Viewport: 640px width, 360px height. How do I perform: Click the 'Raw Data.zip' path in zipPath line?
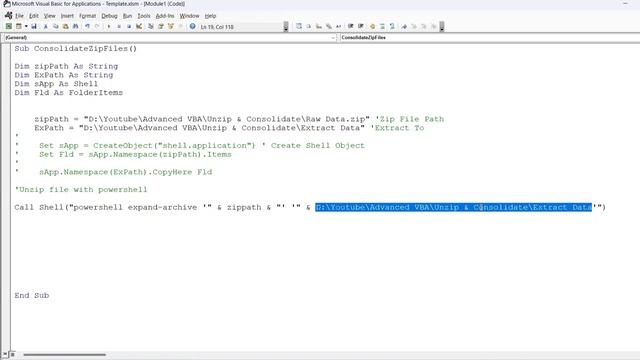coord(335,119)
